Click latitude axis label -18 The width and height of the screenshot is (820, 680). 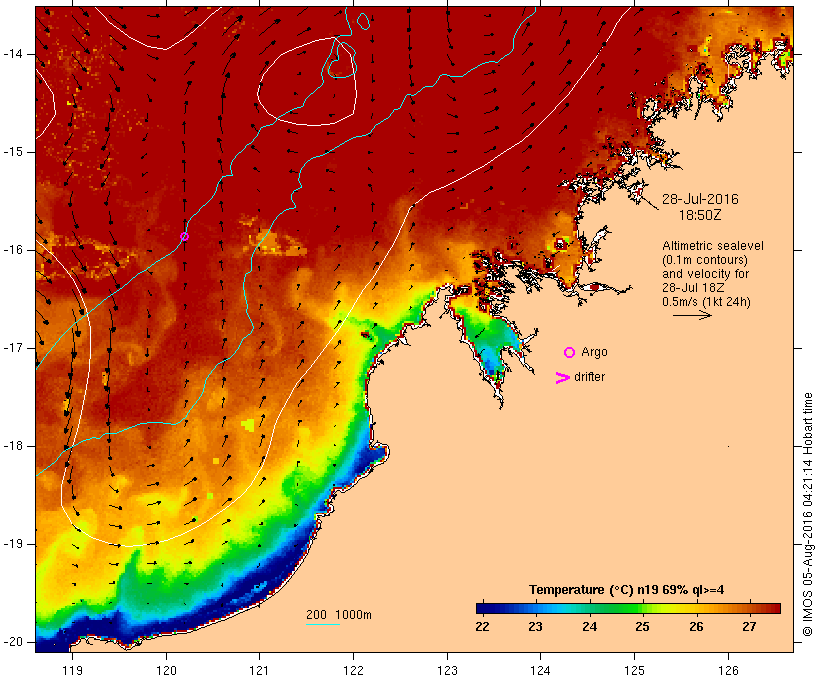point(13,446)
